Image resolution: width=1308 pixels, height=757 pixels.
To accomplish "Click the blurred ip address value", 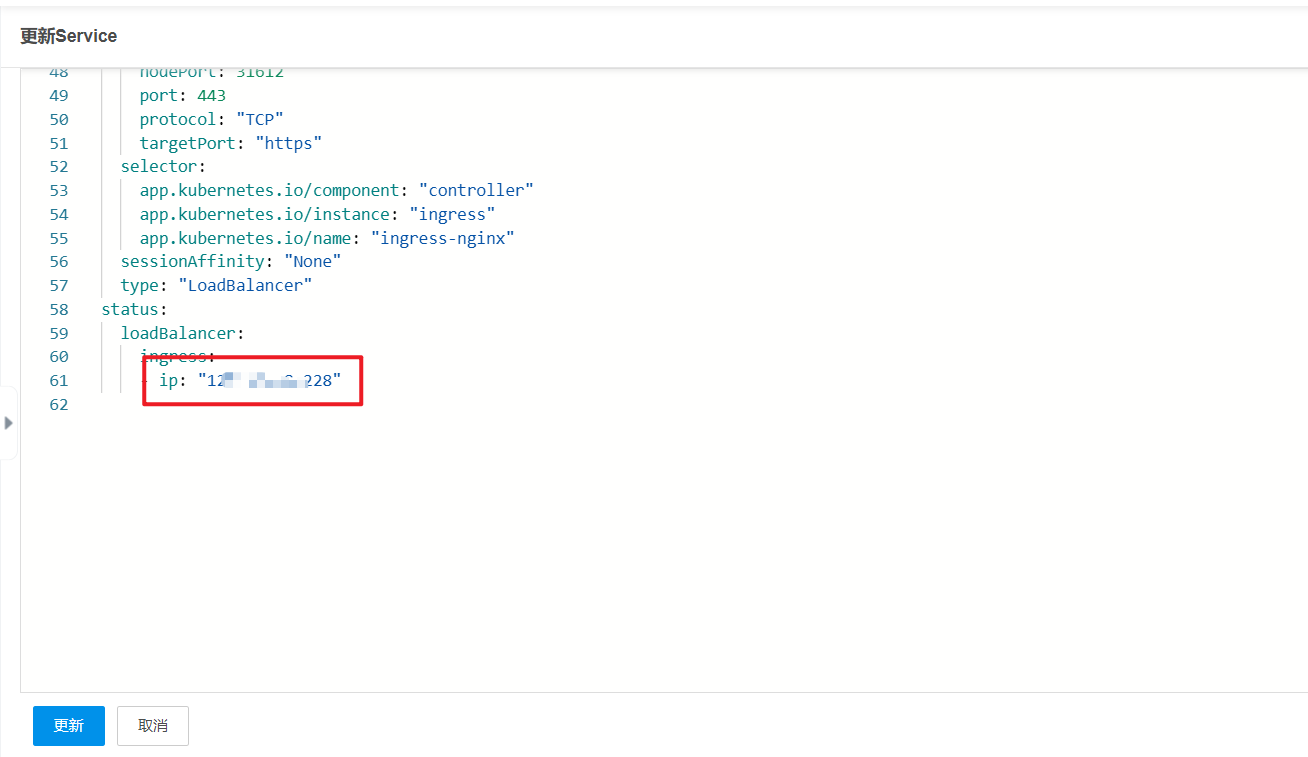I will pyautogui.click(x=270, y=380).
